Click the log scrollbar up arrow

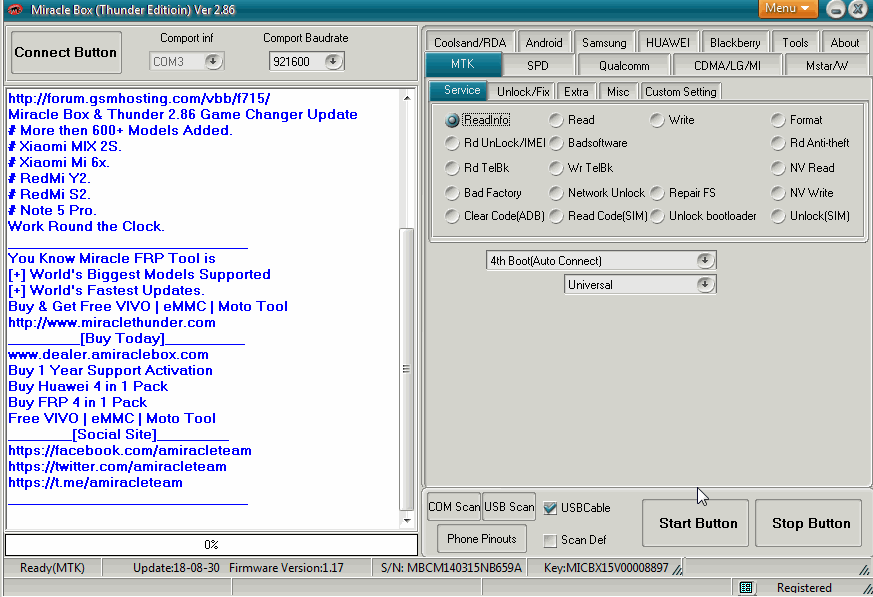coord(407,98)
